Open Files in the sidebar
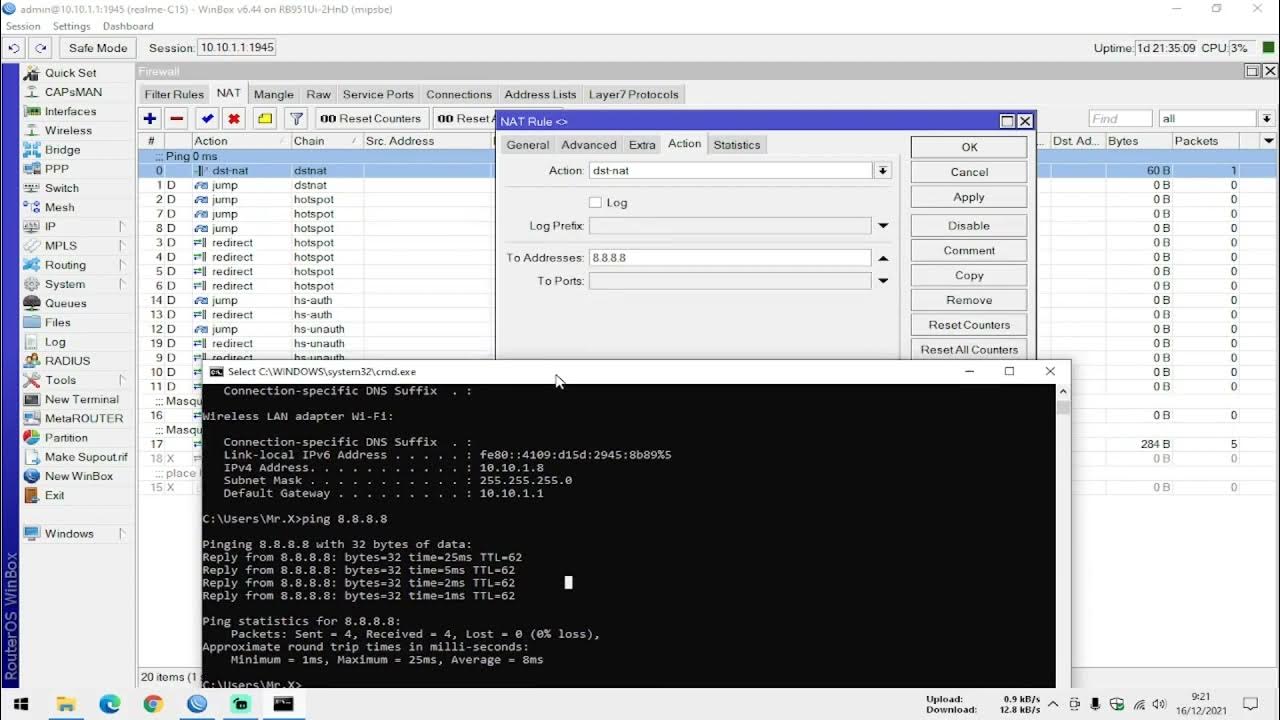 [x=58, y=322]
